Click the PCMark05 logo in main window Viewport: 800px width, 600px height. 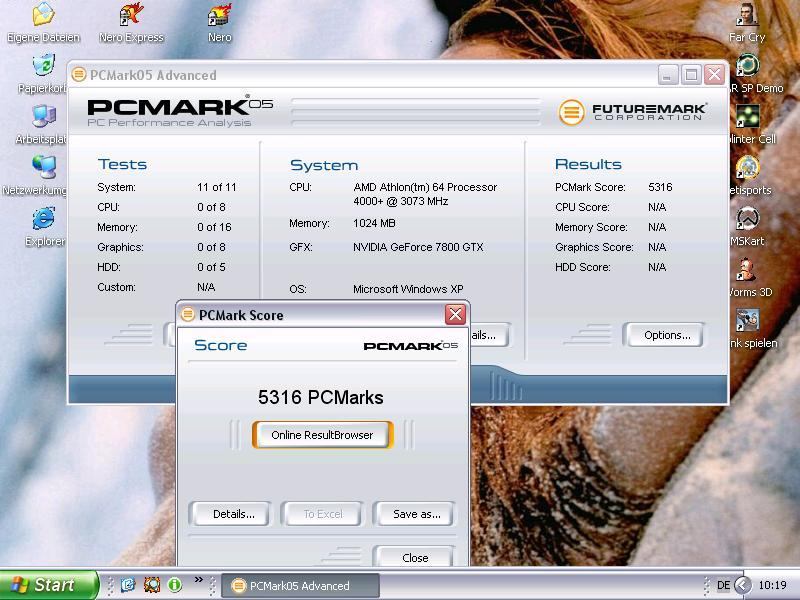[180, 111]
